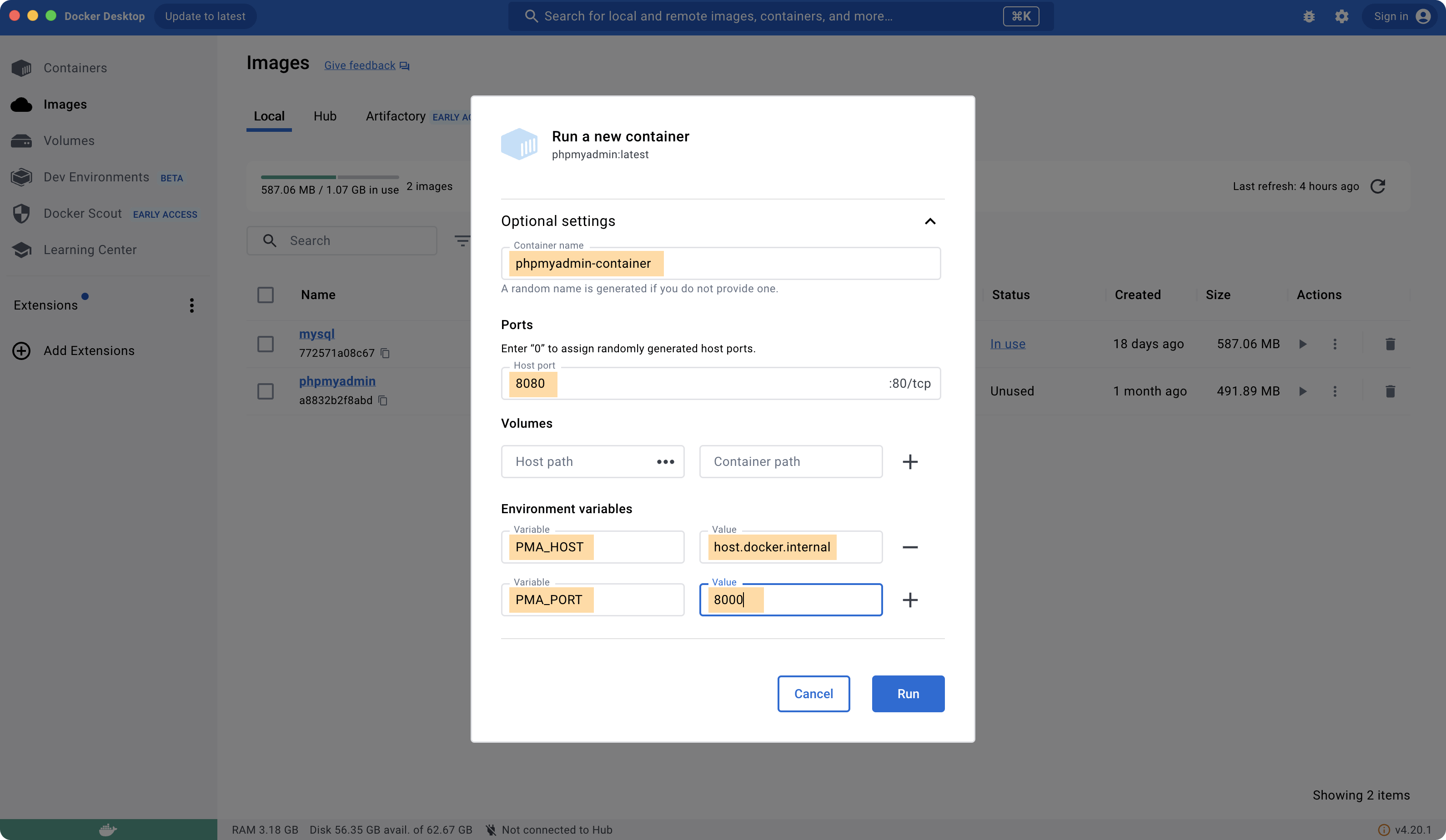The image size is (1446, 840).
Task: Check the mysql image row checkbox
Action: click(x=265, y=344)
